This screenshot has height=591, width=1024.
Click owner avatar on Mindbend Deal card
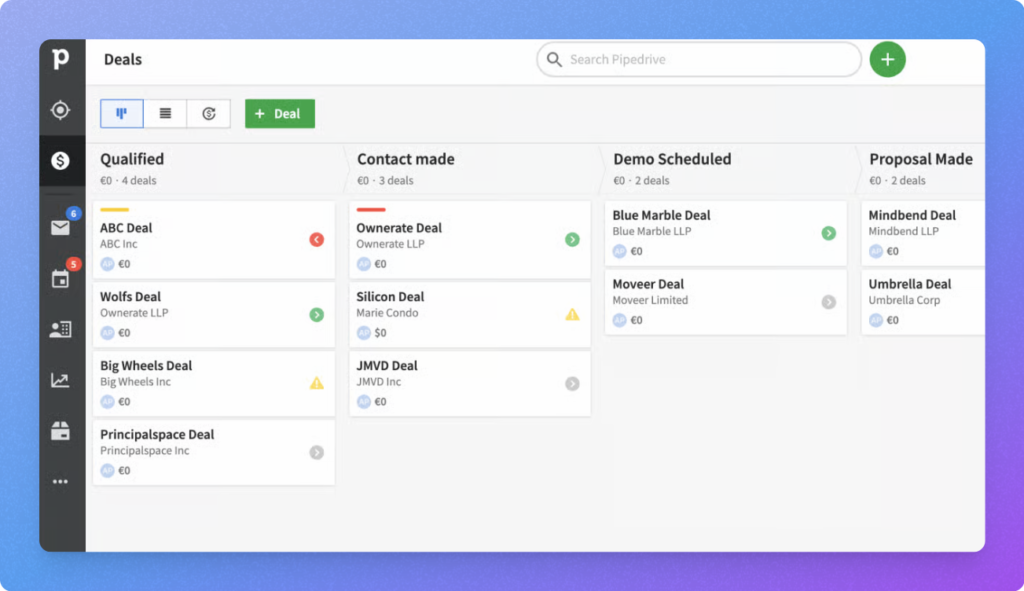click(x=876, y=251)
